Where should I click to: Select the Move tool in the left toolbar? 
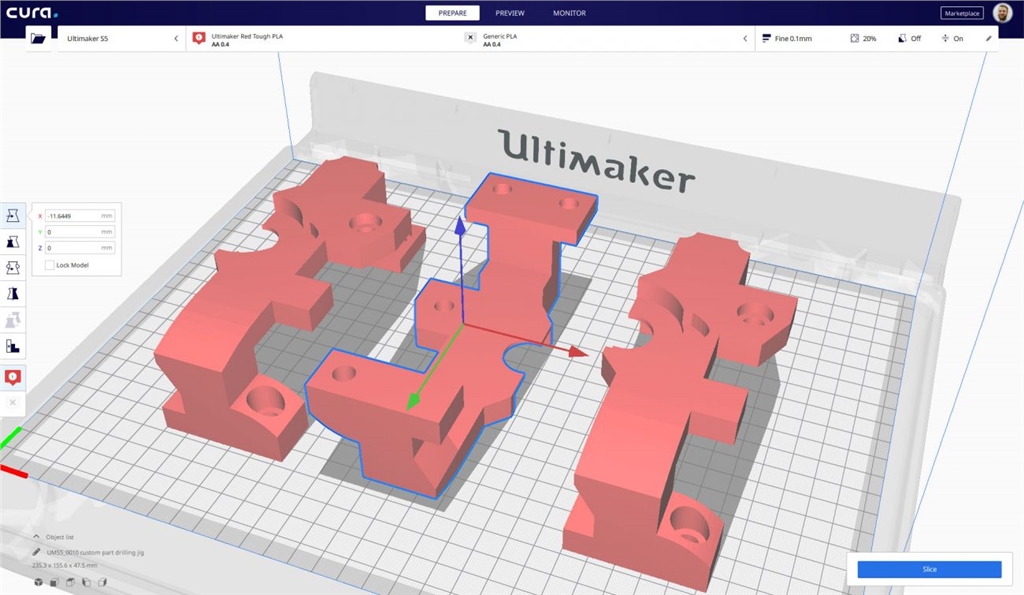click(x=14, y=215)
